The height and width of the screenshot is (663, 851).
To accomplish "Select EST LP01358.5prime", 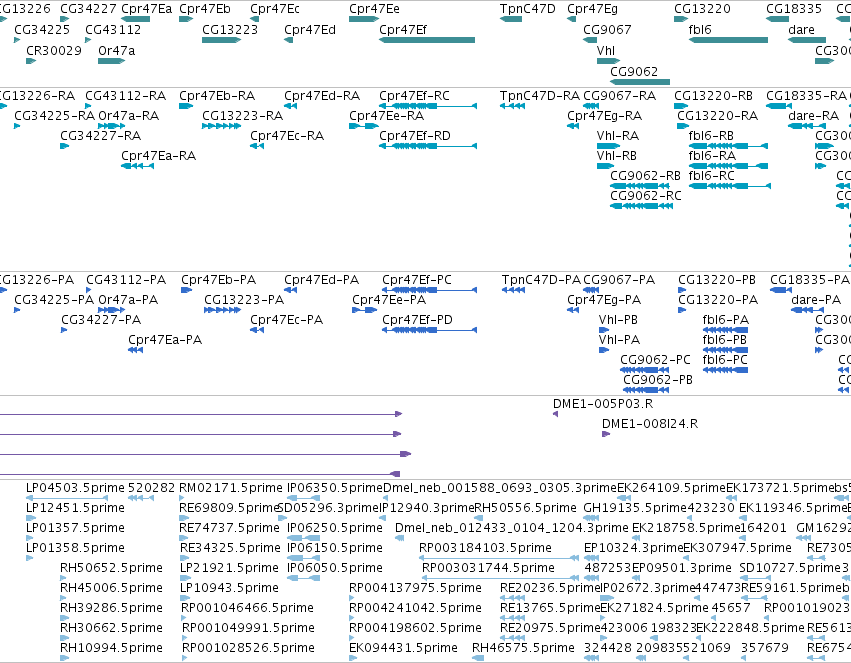I will tap(30, 558).
